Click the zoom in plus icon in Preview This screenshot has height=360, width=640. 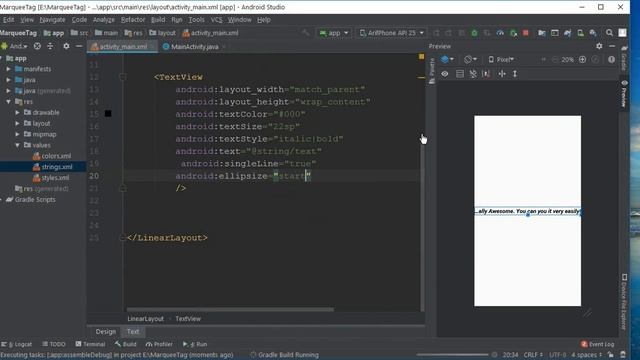pyautogui.click(x=582, y=60)
